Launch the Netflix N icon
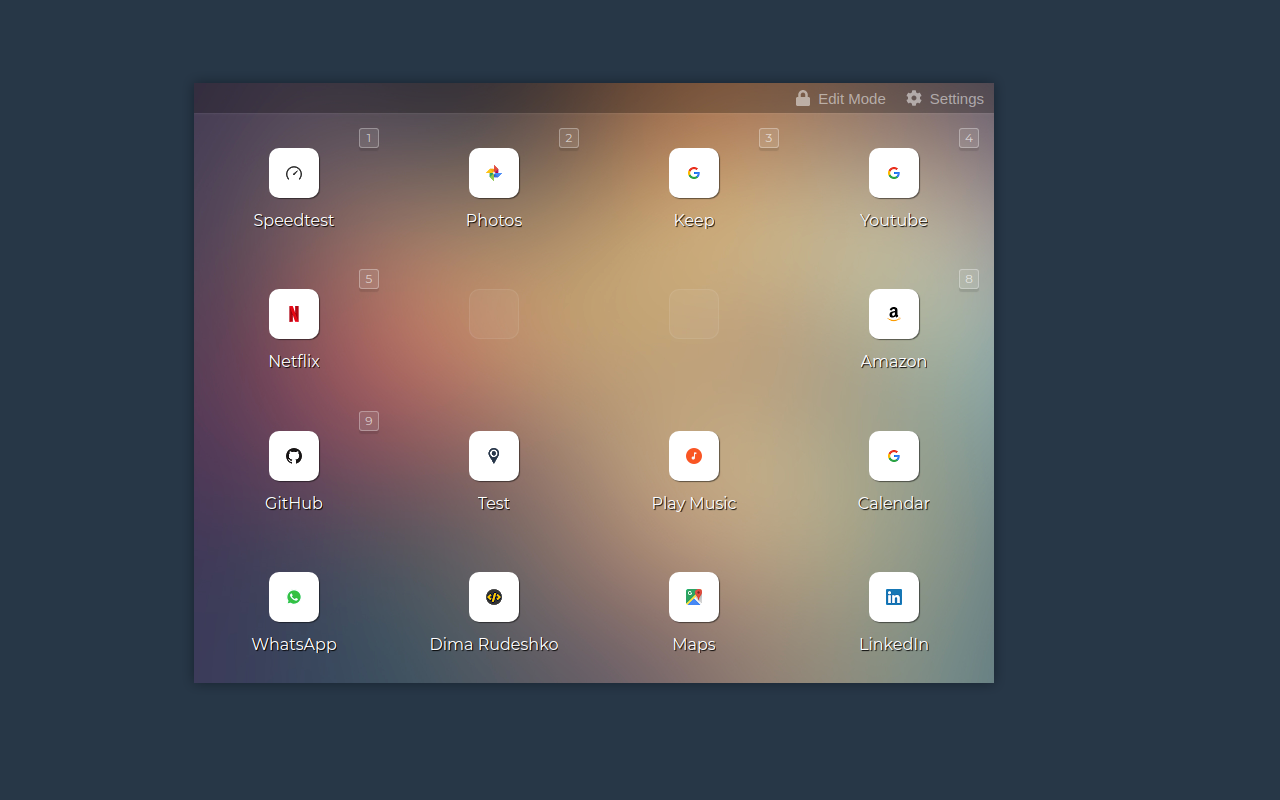 click(294, 314)
